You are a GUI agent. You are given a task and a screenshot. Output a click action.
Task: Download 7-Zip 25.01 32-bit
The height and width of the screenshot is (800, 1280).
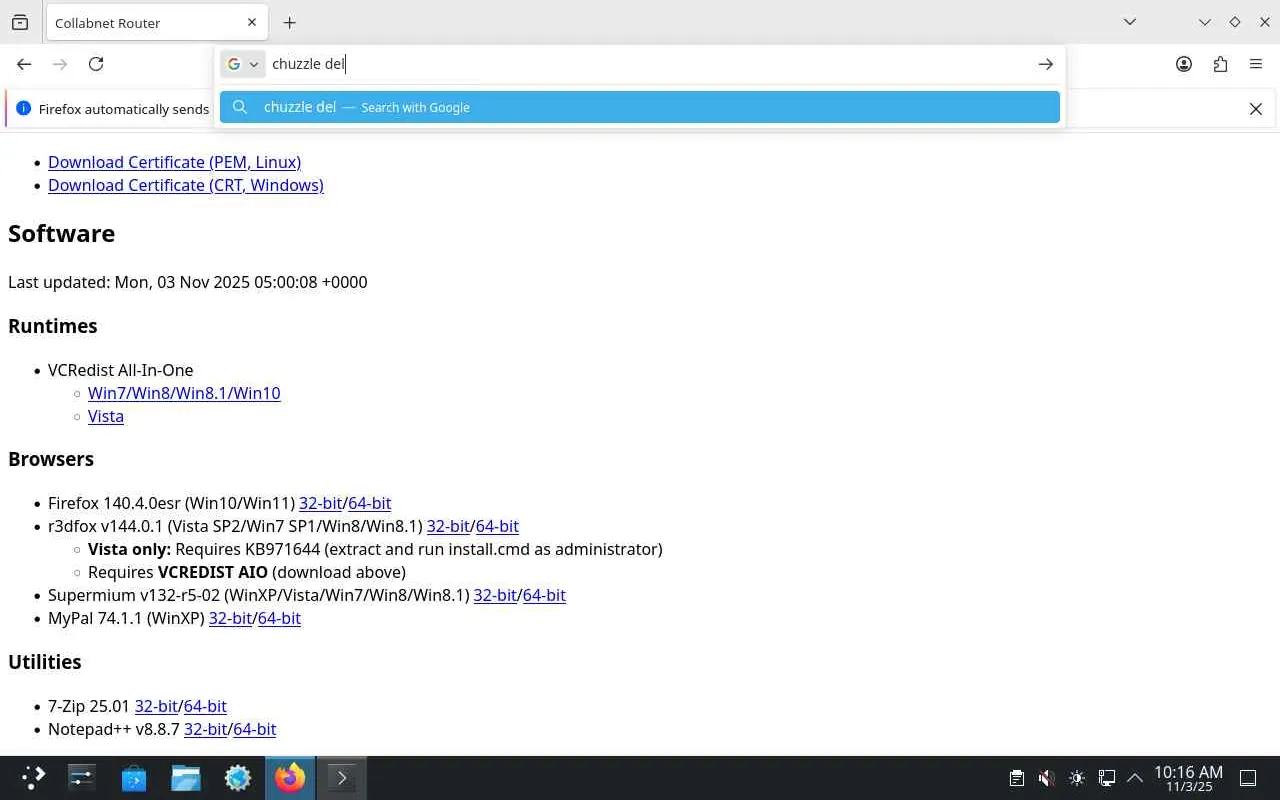pos(156,706)
